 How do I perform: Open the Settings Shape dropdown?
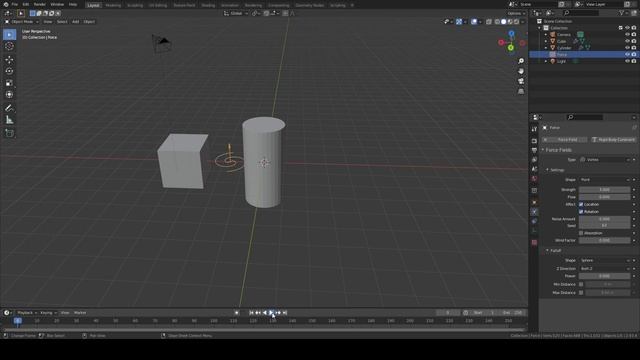pos(604,180)
